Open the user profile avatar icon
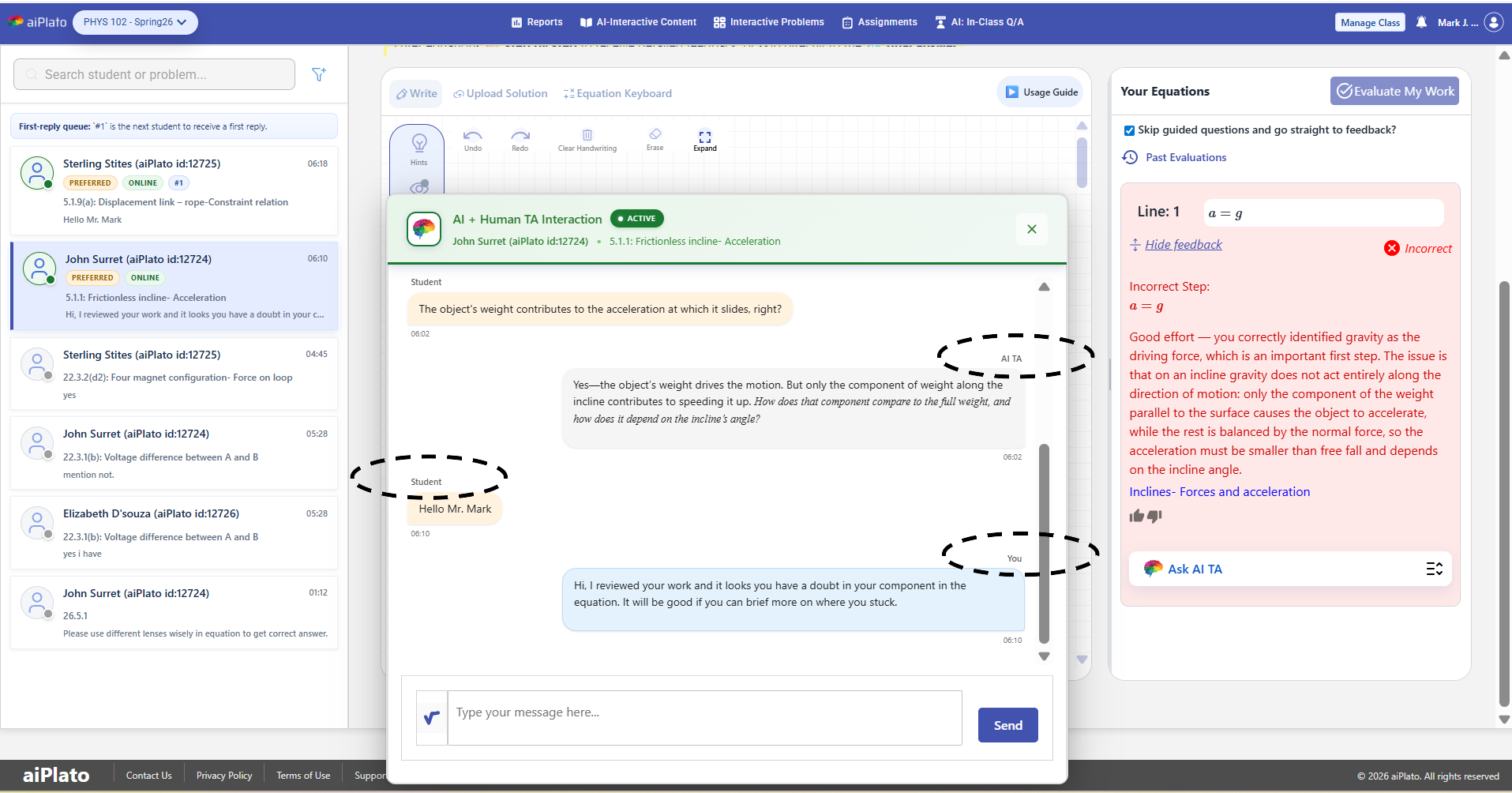This screenshot has height=793, width=1512. point(1493,22)
